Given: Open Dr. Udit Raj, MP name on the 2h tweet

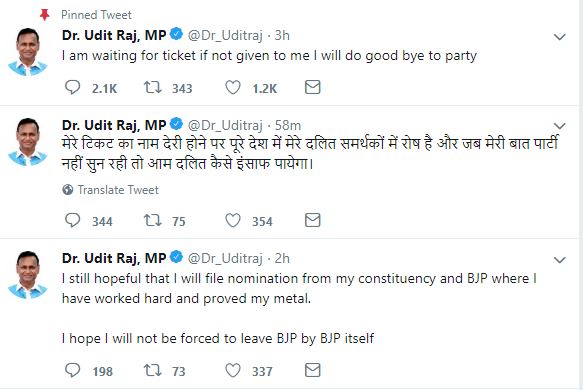Looking at the screenshot, I should click(114, 258).
